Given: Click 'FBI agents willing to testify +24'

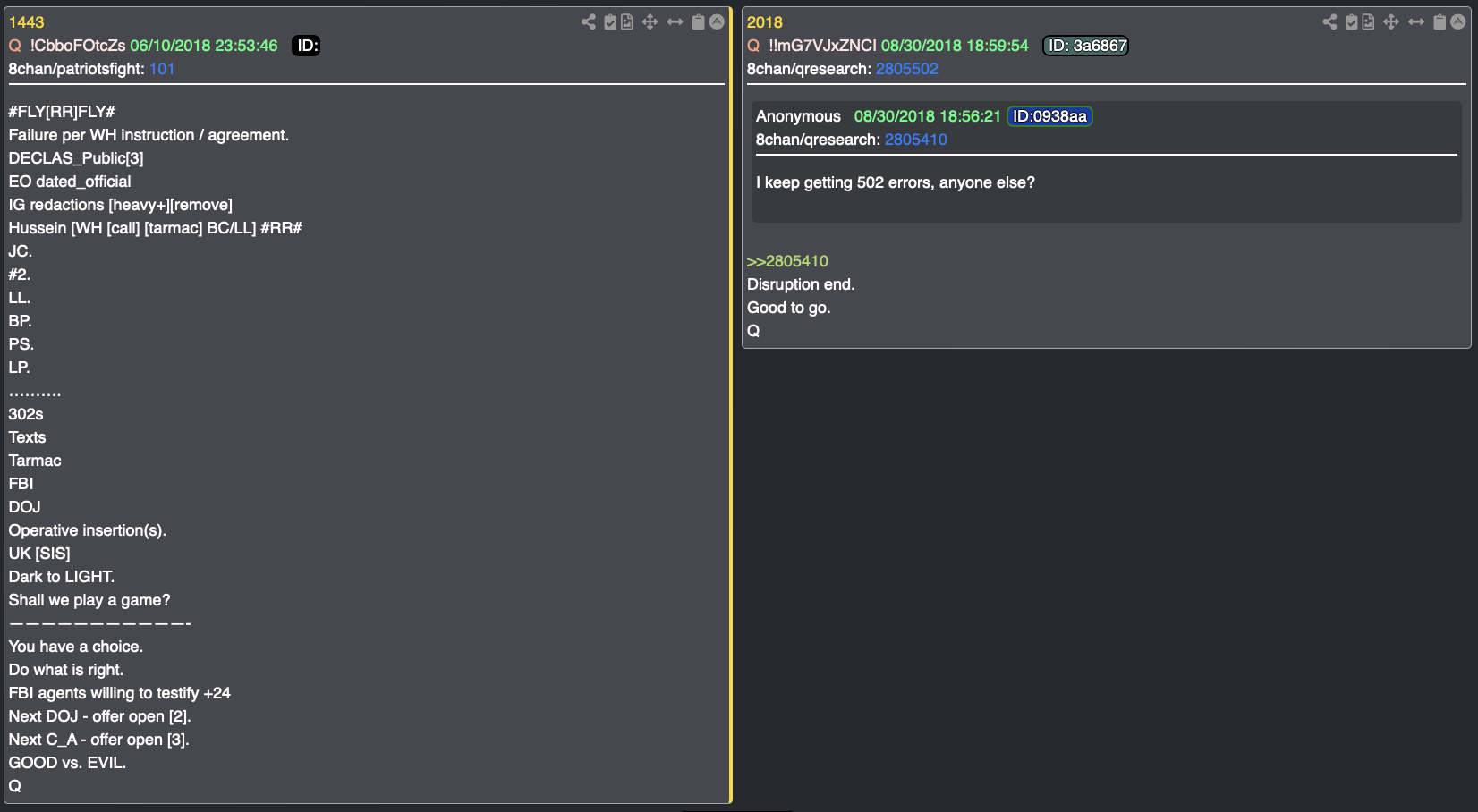Looking at the screenshot, I should click(x=120, y=693).
